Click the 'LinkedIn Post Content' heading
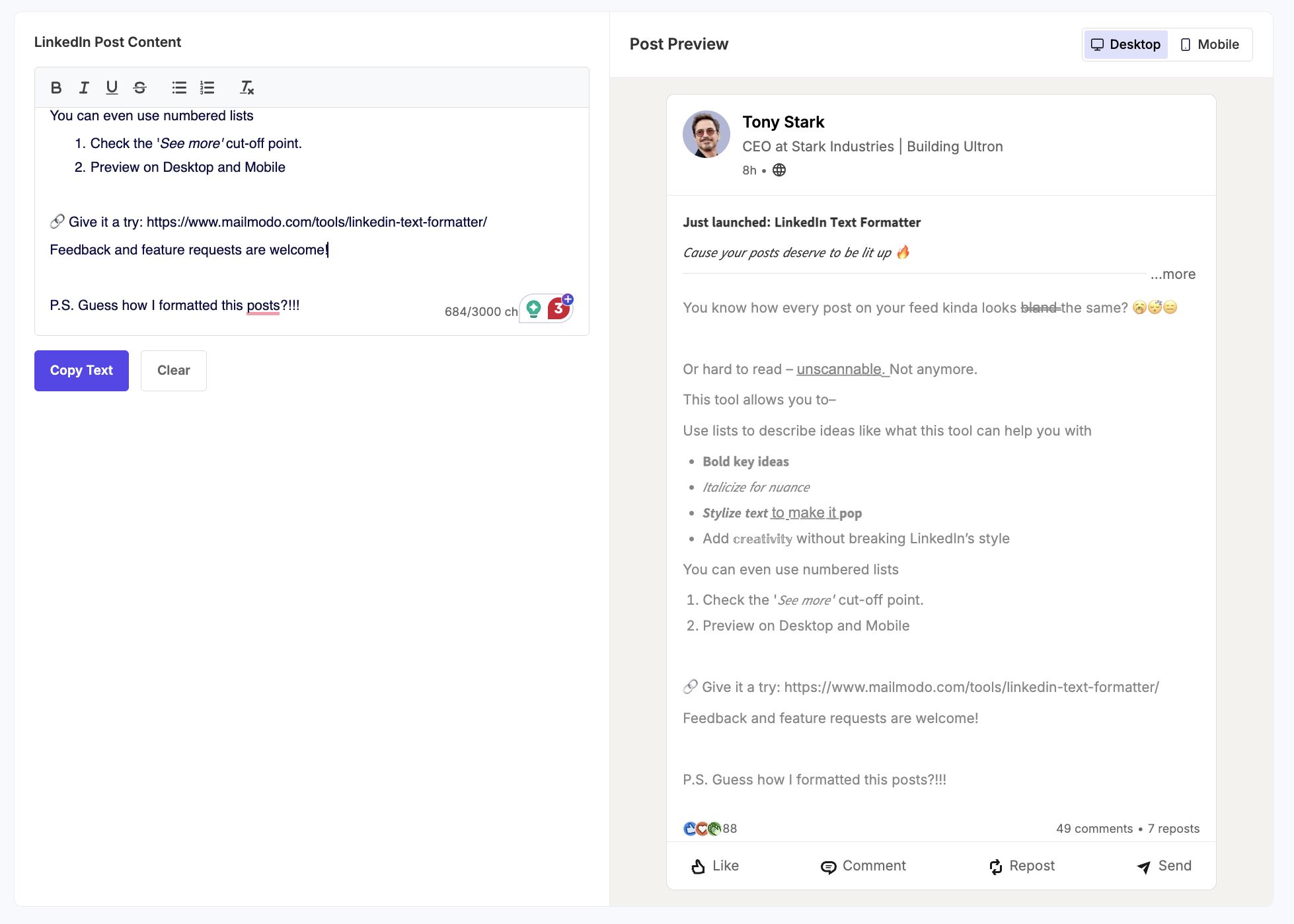Screen dimensions: 1294x924 point(108,42)
